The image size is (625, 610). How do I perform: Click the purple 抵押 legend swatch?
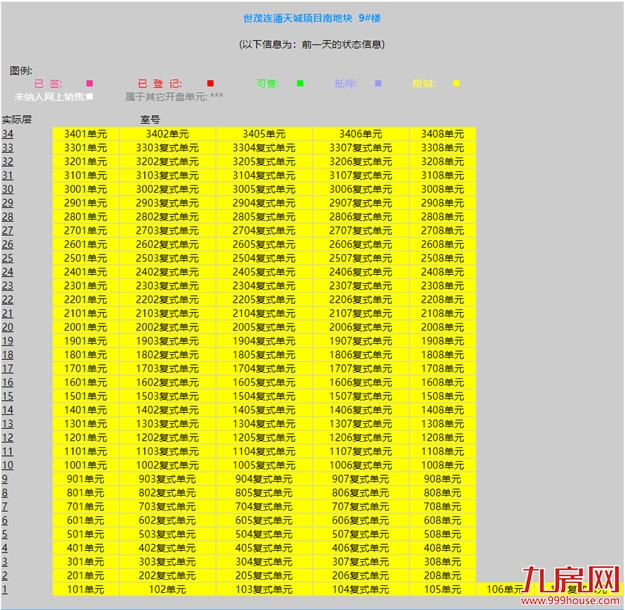(x=378, y=83)
